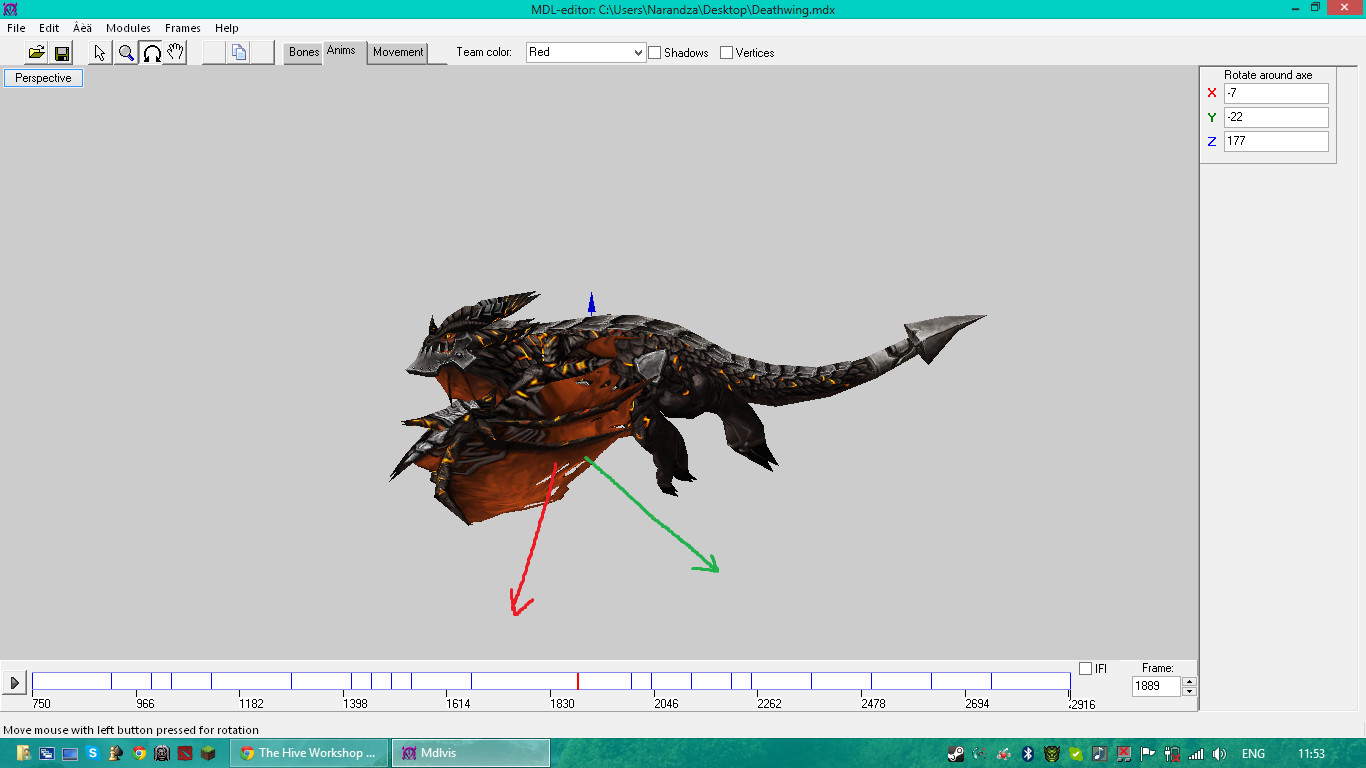Open the Minecraft grass block taskbar icon

click(x=208, y=753)
